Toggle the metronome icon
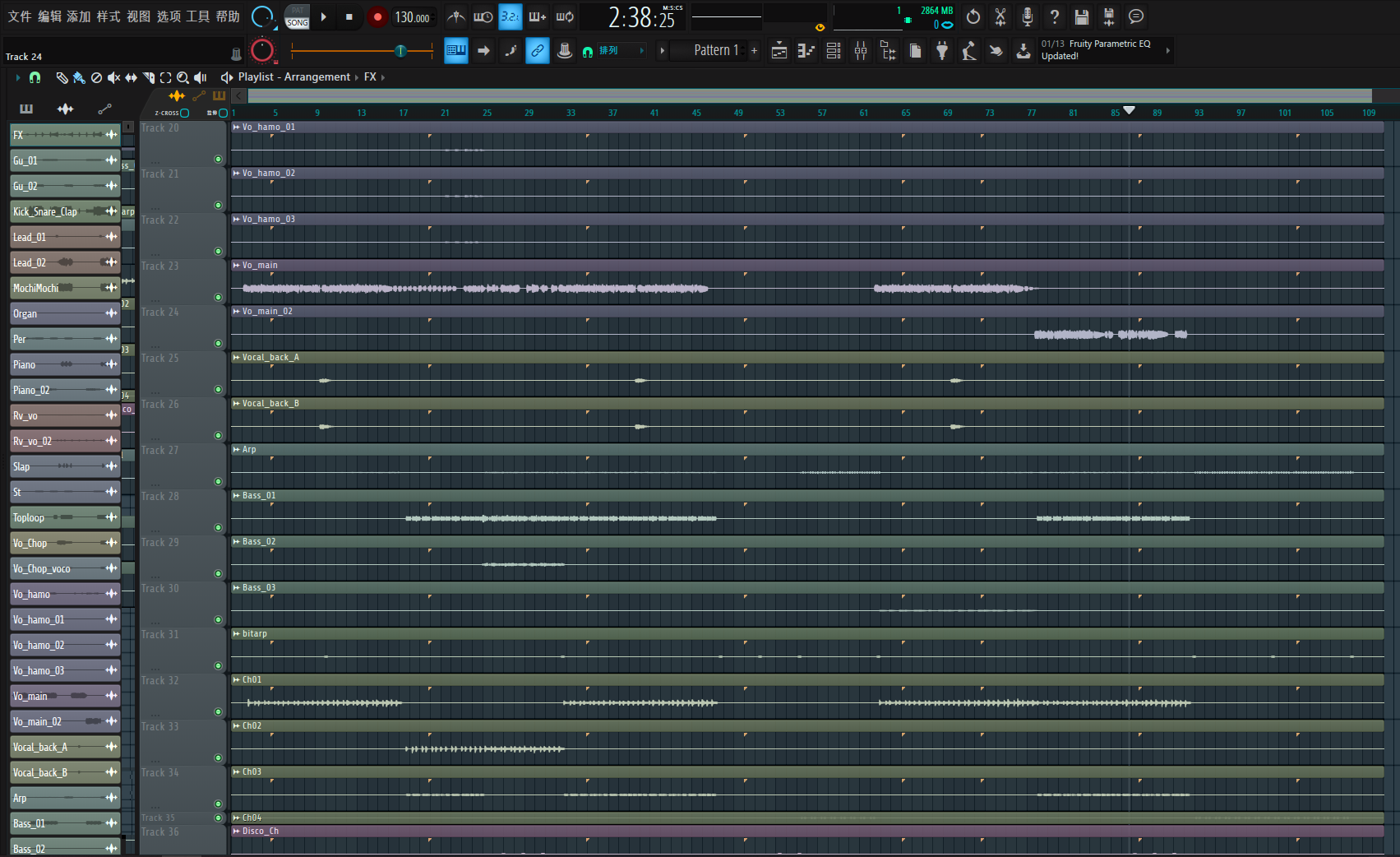 [456, 16]
